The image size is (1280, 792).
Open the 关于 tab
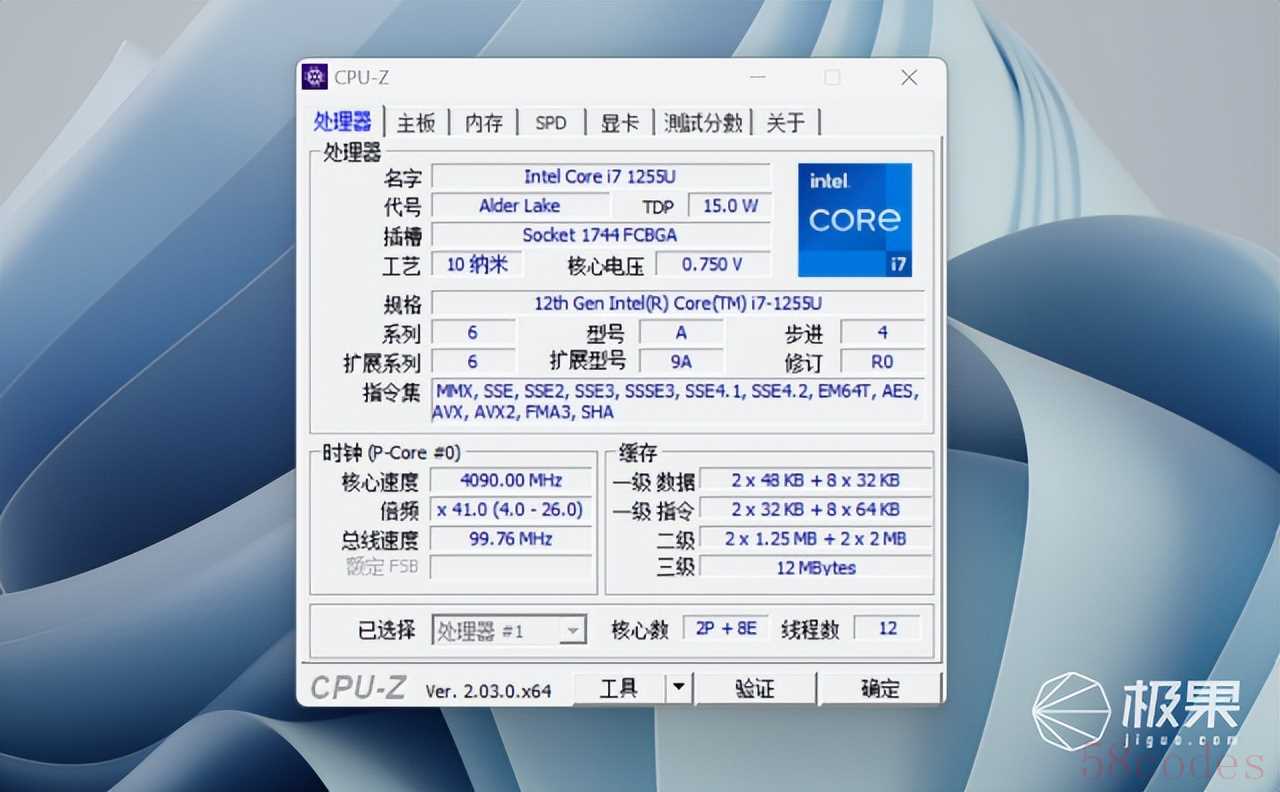(786, 123)
